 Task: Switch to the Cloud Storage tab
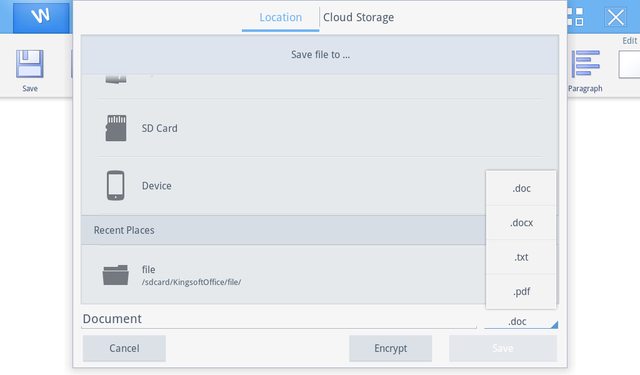pos(358,18)
